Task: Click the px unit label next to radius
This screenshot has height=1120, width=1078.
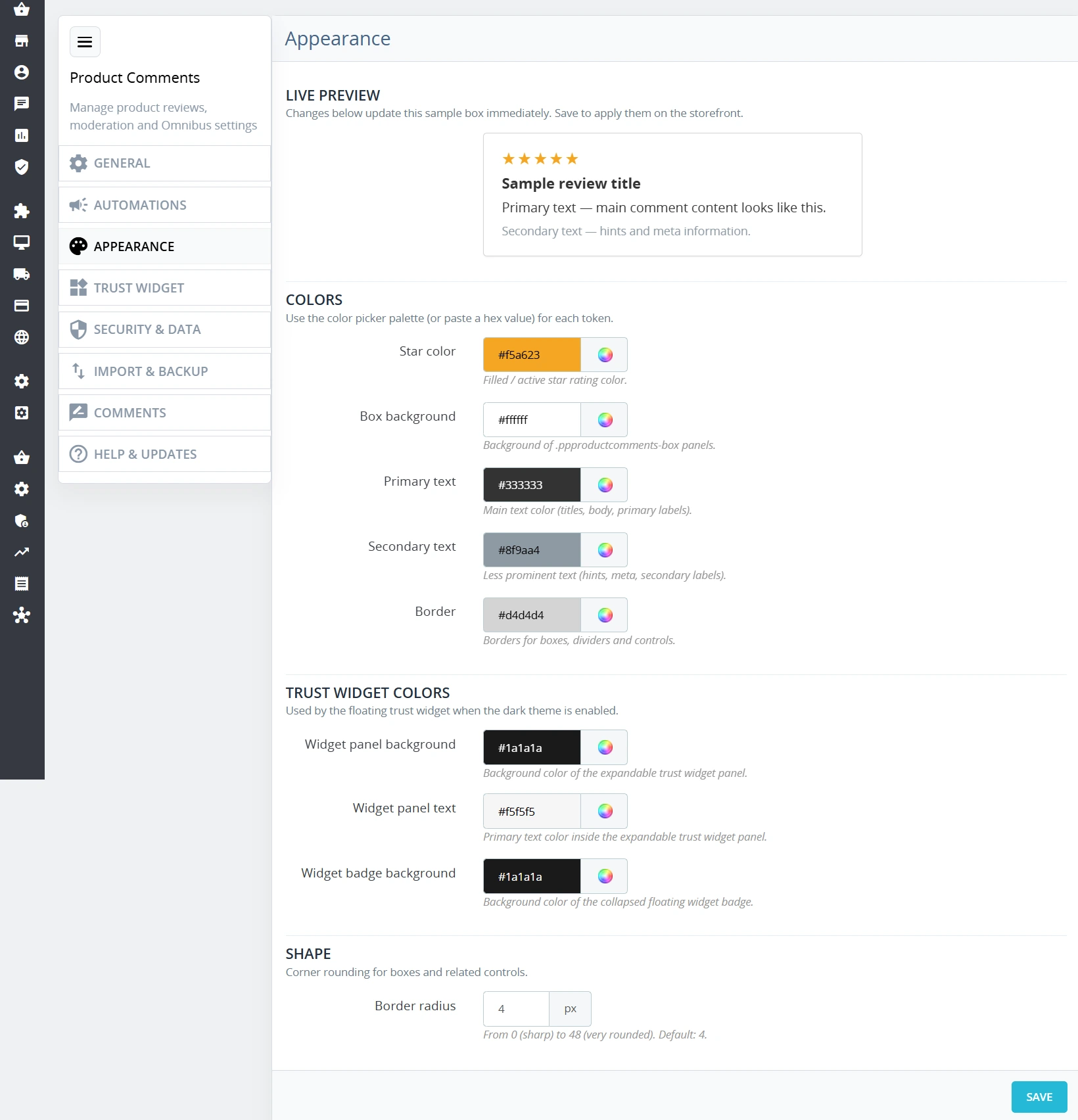Action: 570,1009
